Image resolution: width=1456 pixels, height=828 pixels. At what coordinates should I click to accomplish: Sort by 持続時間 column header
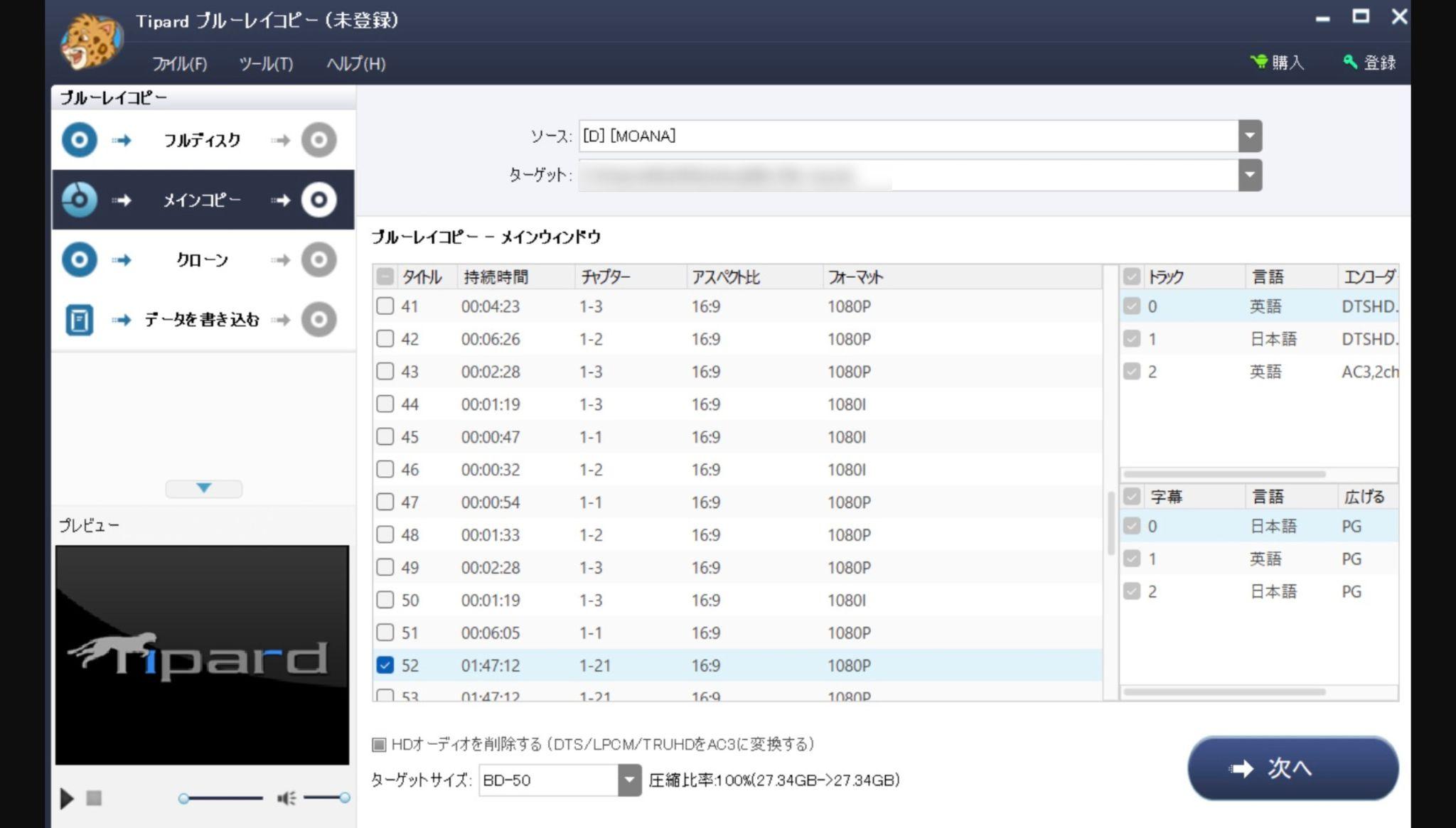[x=515, y=277]
